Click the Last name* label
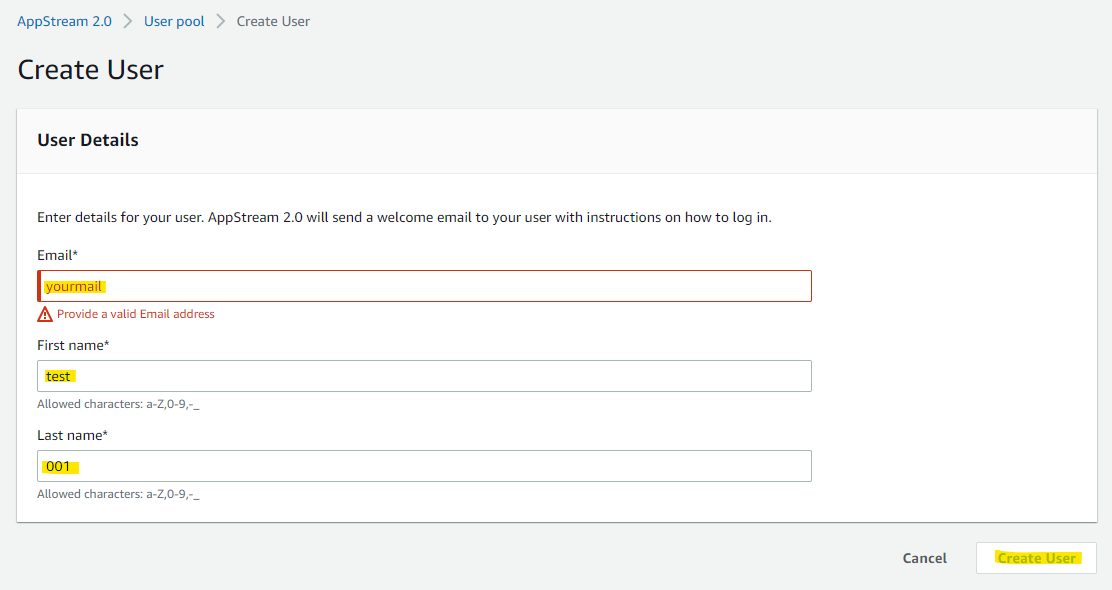Screen dimensions: 1112x590 click(x=72, y=435)
